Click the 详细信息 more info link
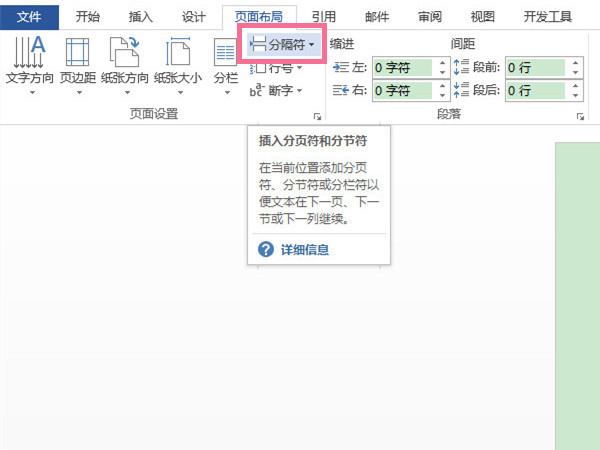Screen dimensions: 600x450 tap(305, 250)
